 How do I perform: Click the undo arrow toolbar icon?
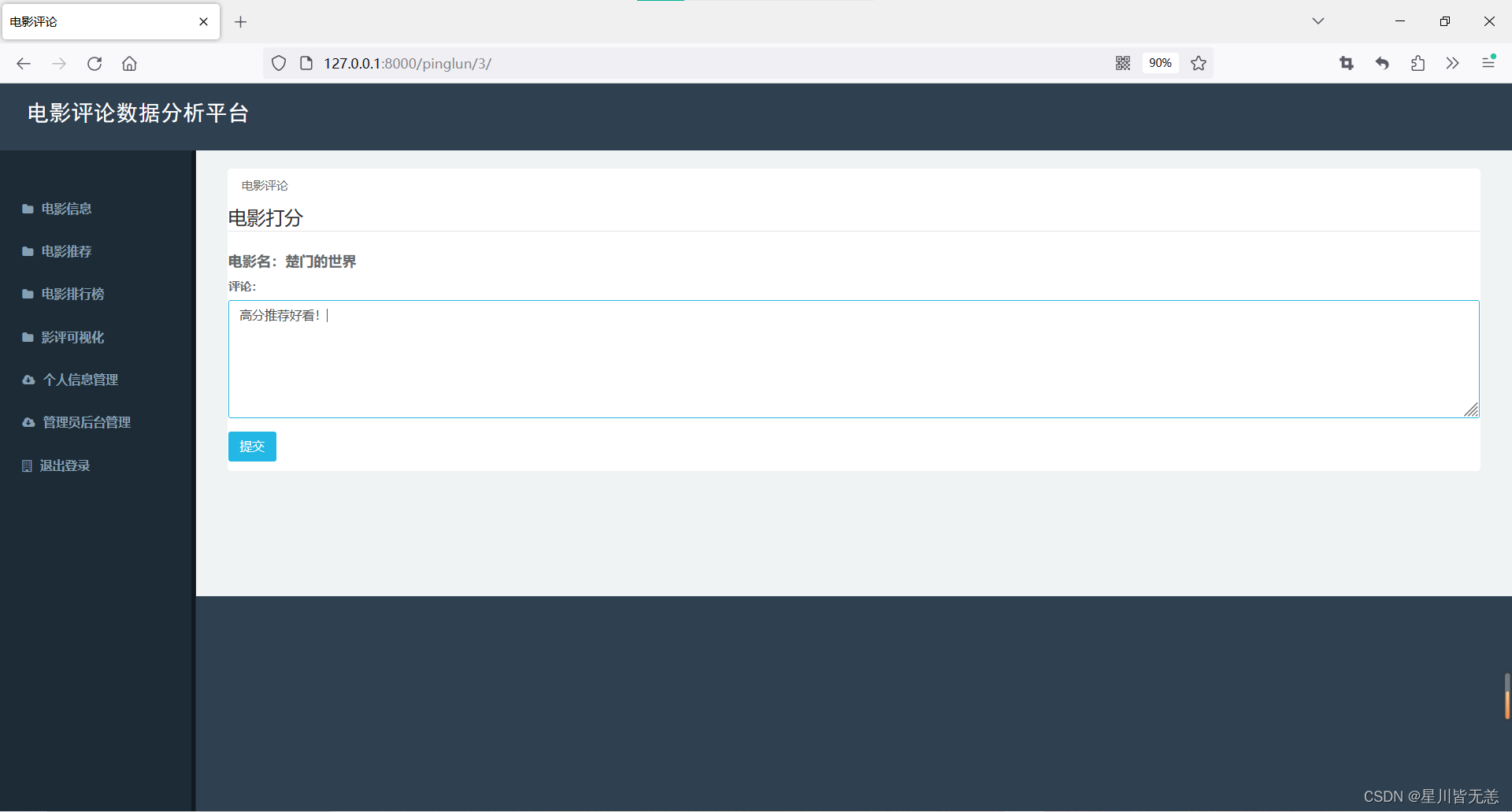click(x=1382, y=63)
